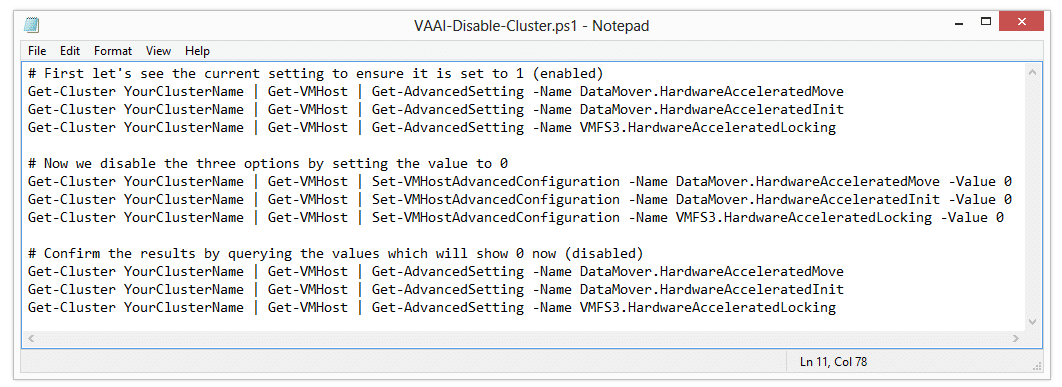The image size is (1062, 387).
Task: Click the Set-VMHostAdvancedConfiguration HardwareAcceleratedLocking line
Action: 515,218
